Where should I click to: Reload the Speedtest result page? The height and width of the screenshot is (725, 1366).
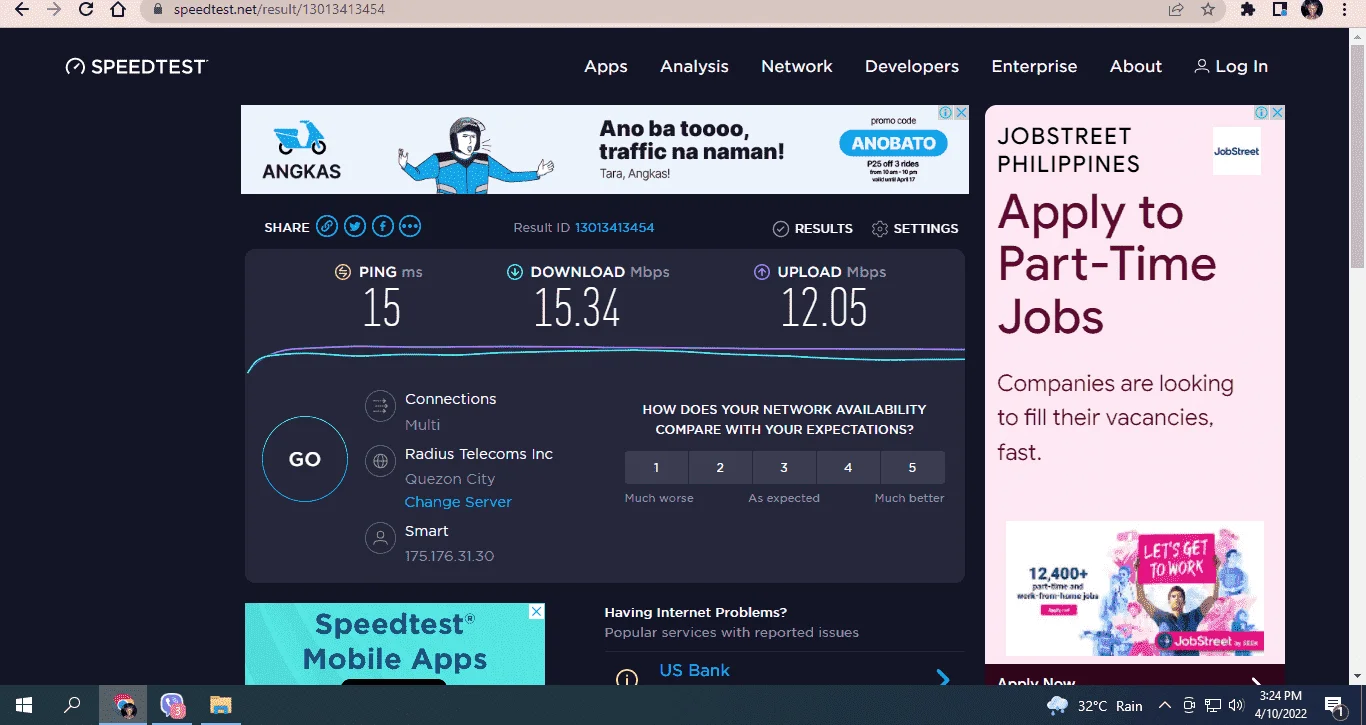[x=86, y=10]
